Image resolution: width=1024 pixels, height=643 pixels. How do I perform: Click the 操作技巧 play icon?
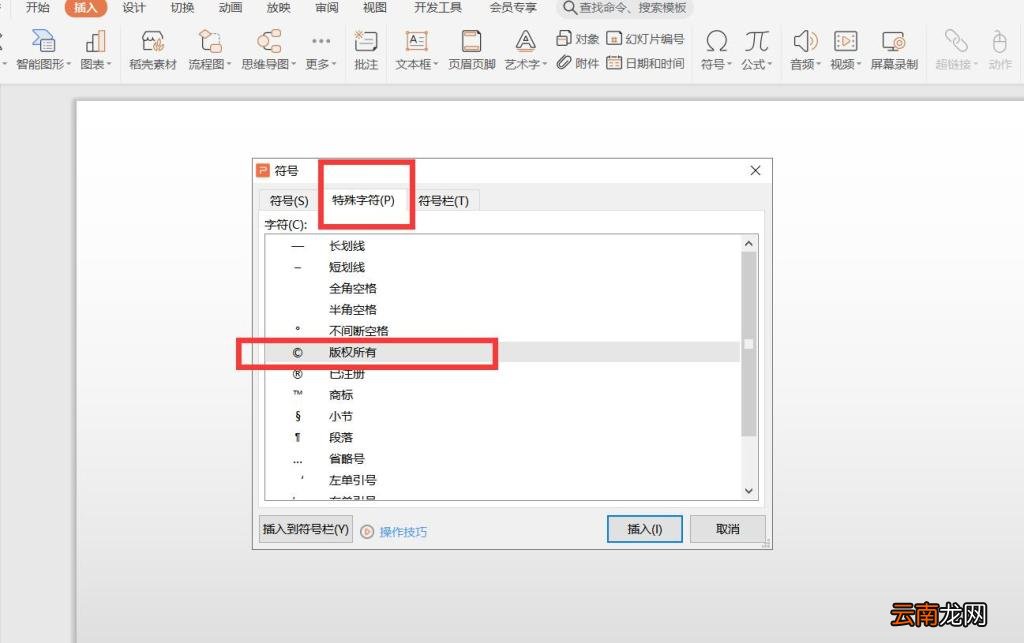[367, 531]
